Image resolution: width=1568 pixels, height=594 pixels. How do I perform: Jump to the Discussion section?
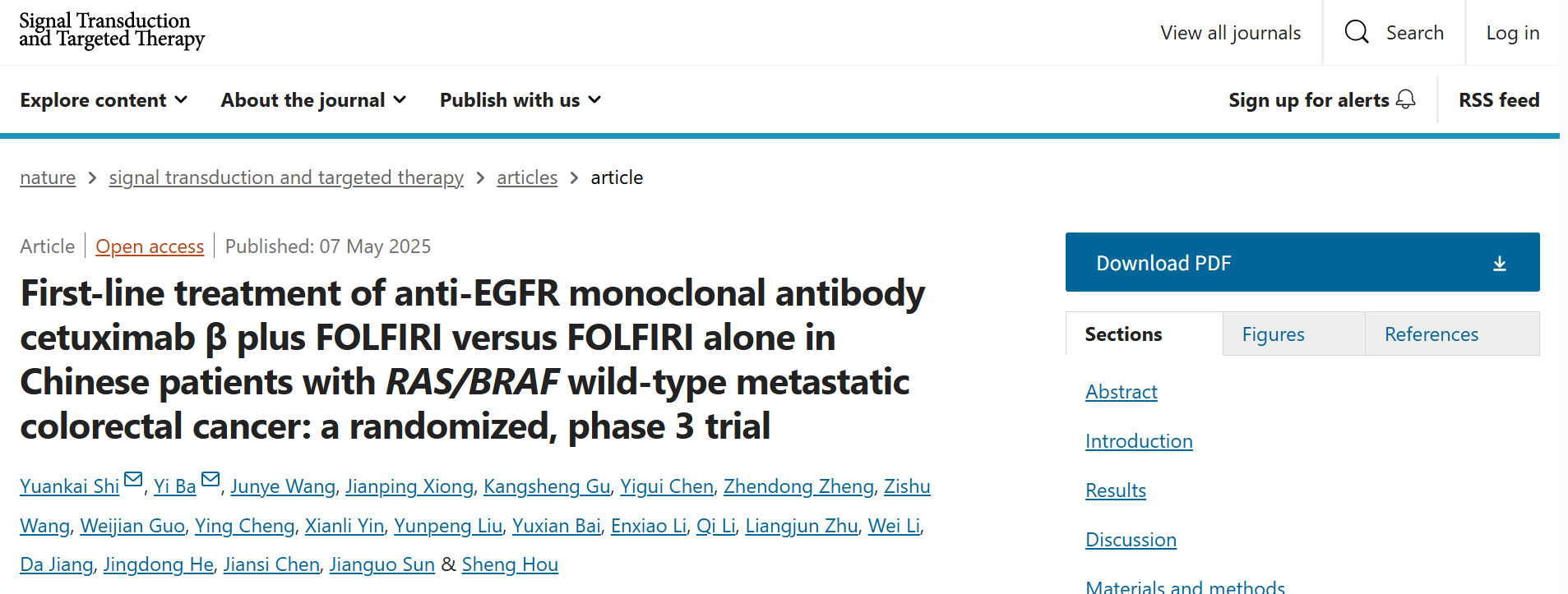coord(1131,540)
